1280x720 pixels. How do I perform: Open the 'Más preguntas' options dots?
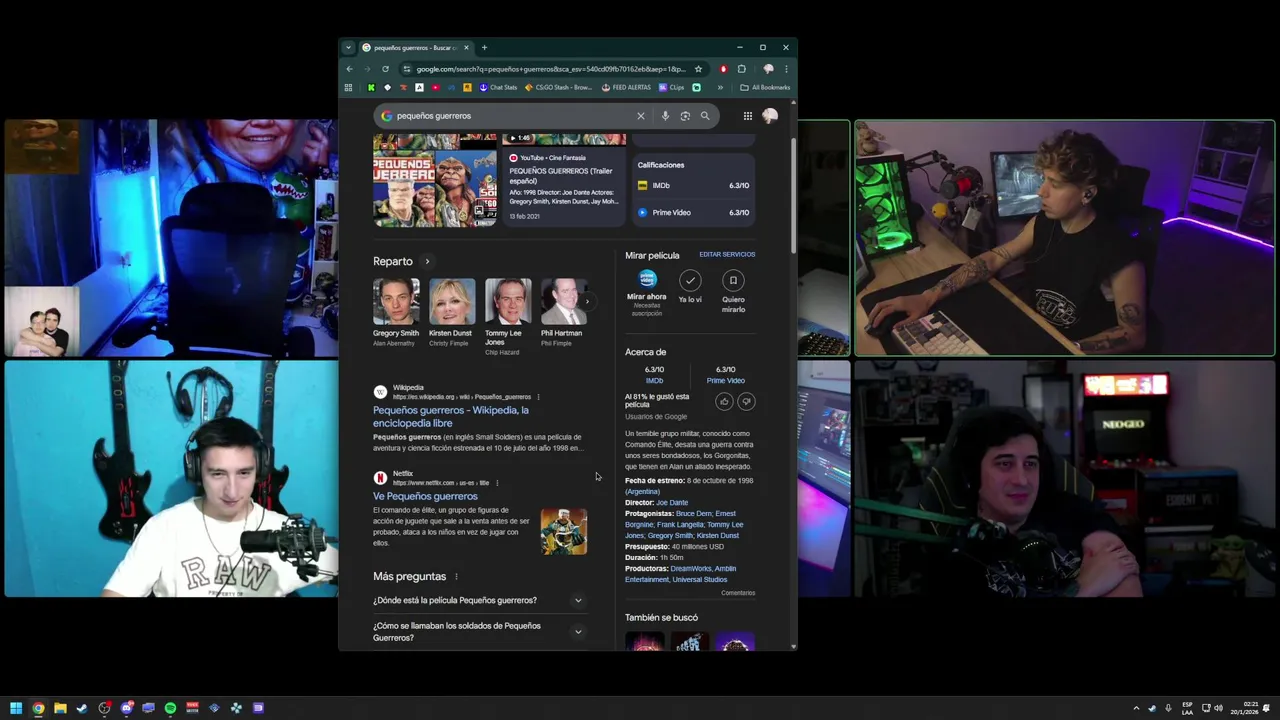click(x=456, y=577)
